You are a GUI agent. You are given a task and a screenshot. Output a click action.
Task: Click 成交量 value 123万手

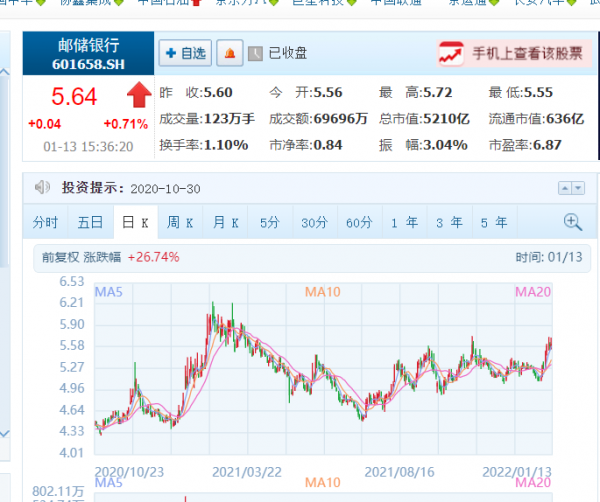[x=229, y=119]
